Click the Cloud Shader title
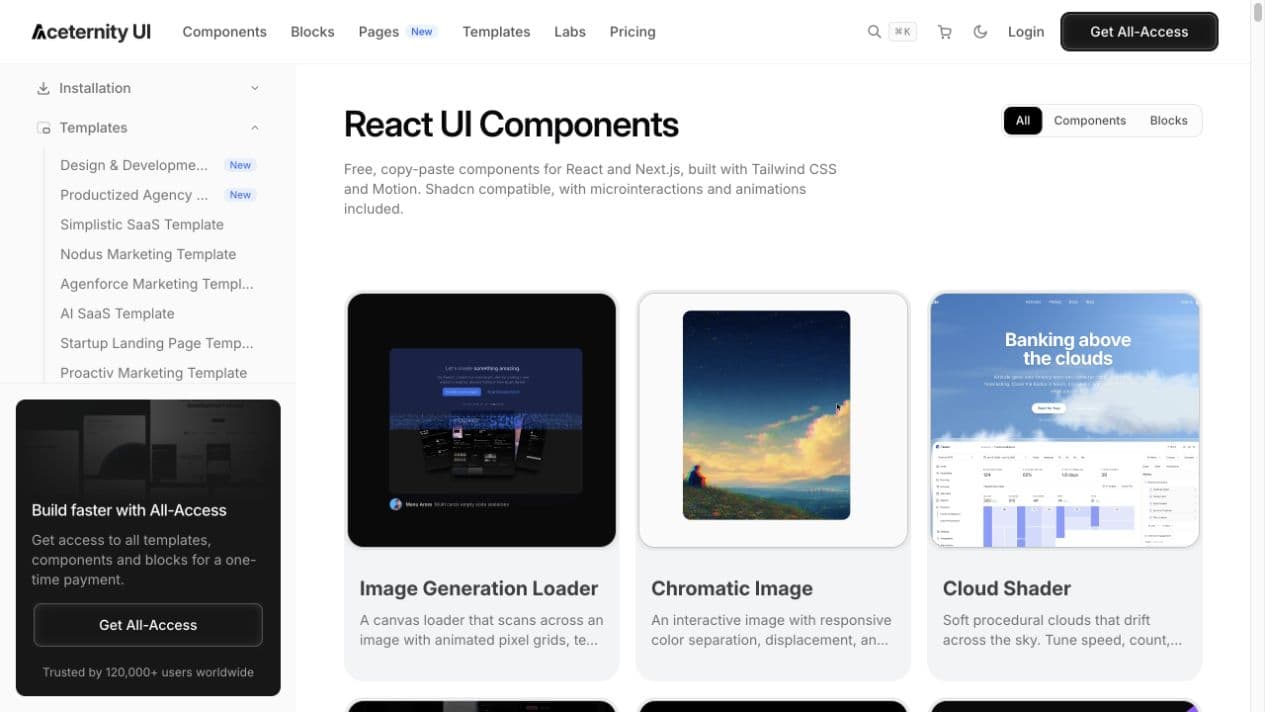Image resolution: width=1265 pixels, height=712 pixels. pos(1007,589)
